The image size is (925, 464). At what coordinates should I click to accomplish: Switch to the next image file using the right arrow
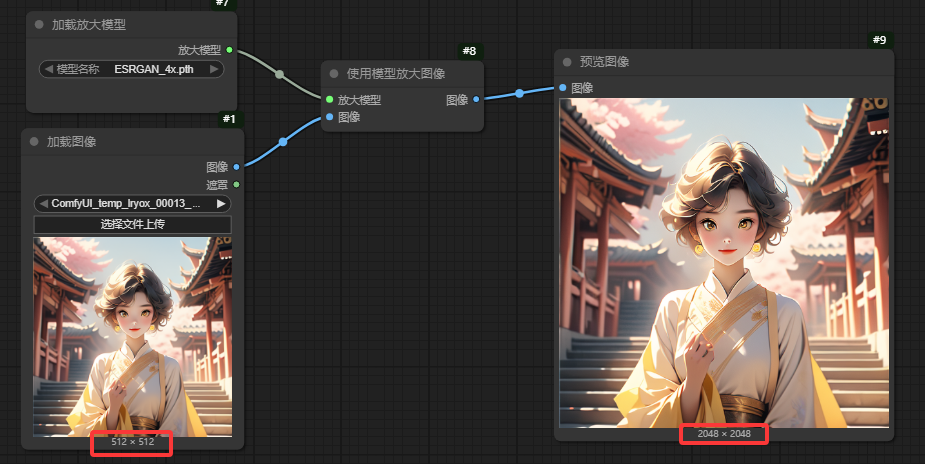point(221,203)
